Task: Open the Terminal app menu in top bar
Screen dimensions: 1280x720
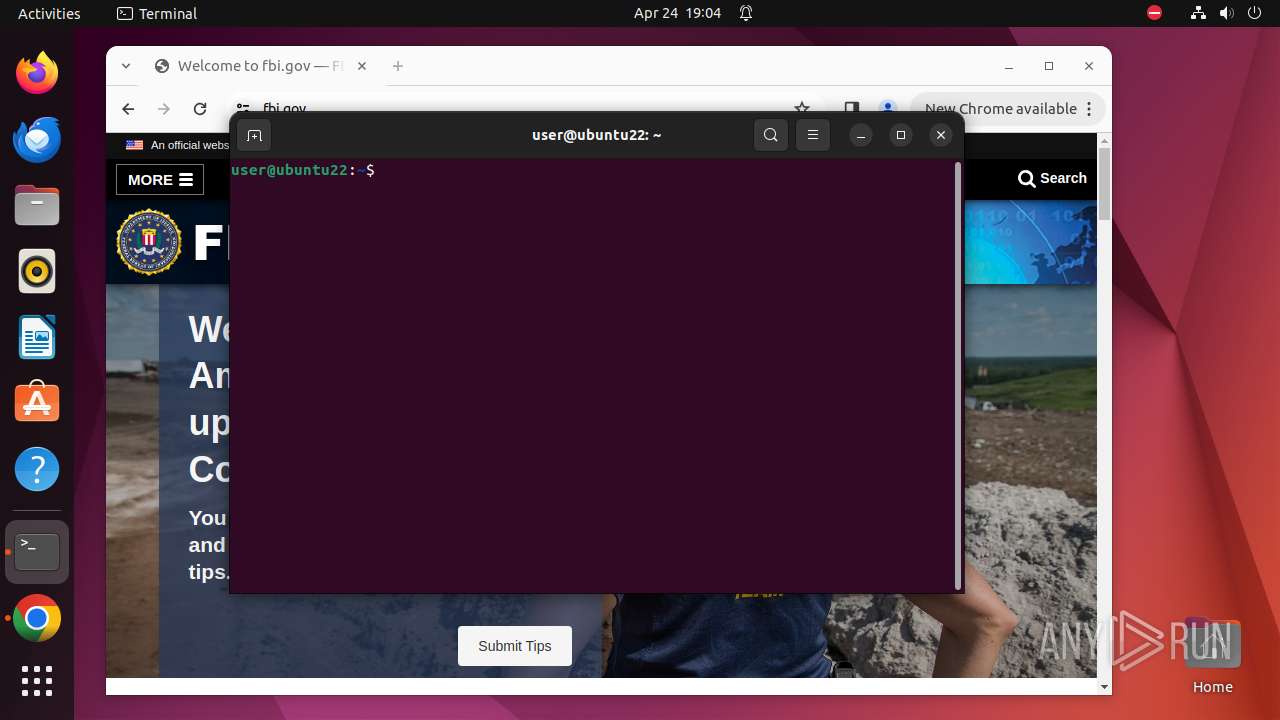Action: (x=157, y=14)
